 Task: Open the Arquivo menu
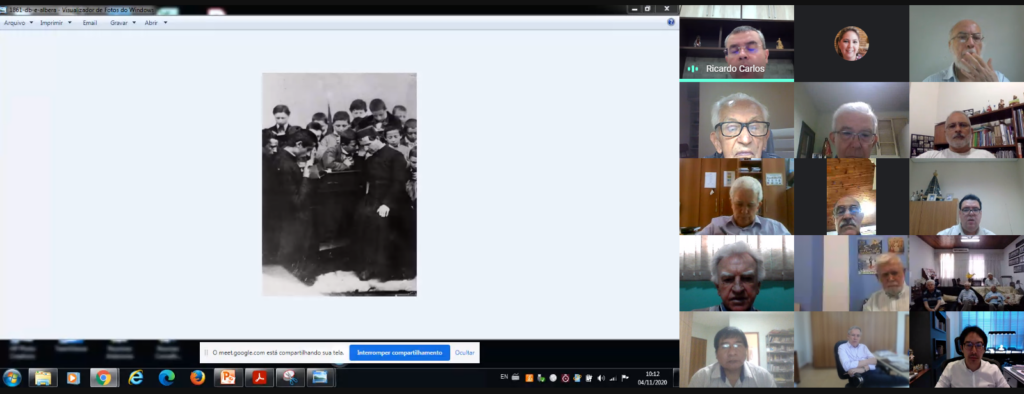(18, 22)
